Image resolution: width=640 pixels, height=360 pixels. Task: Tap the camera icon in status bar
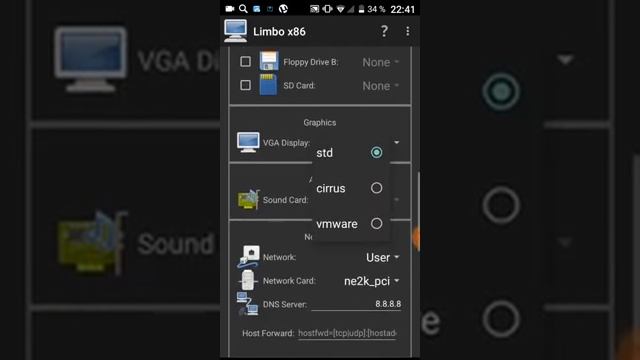coord(230,9)
